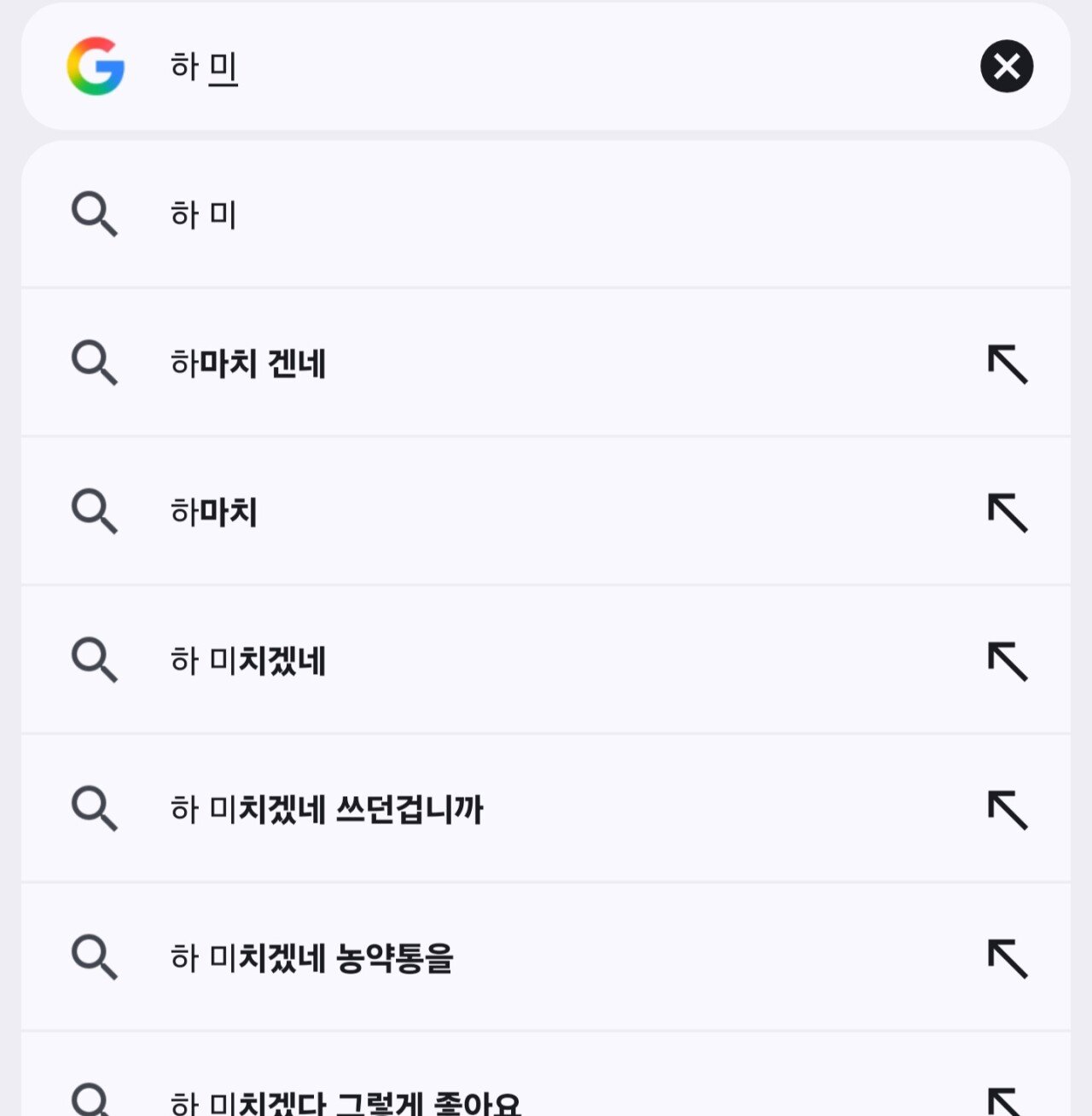Click magnifier icon beside '하마치 겐네'

click(94, 363)
